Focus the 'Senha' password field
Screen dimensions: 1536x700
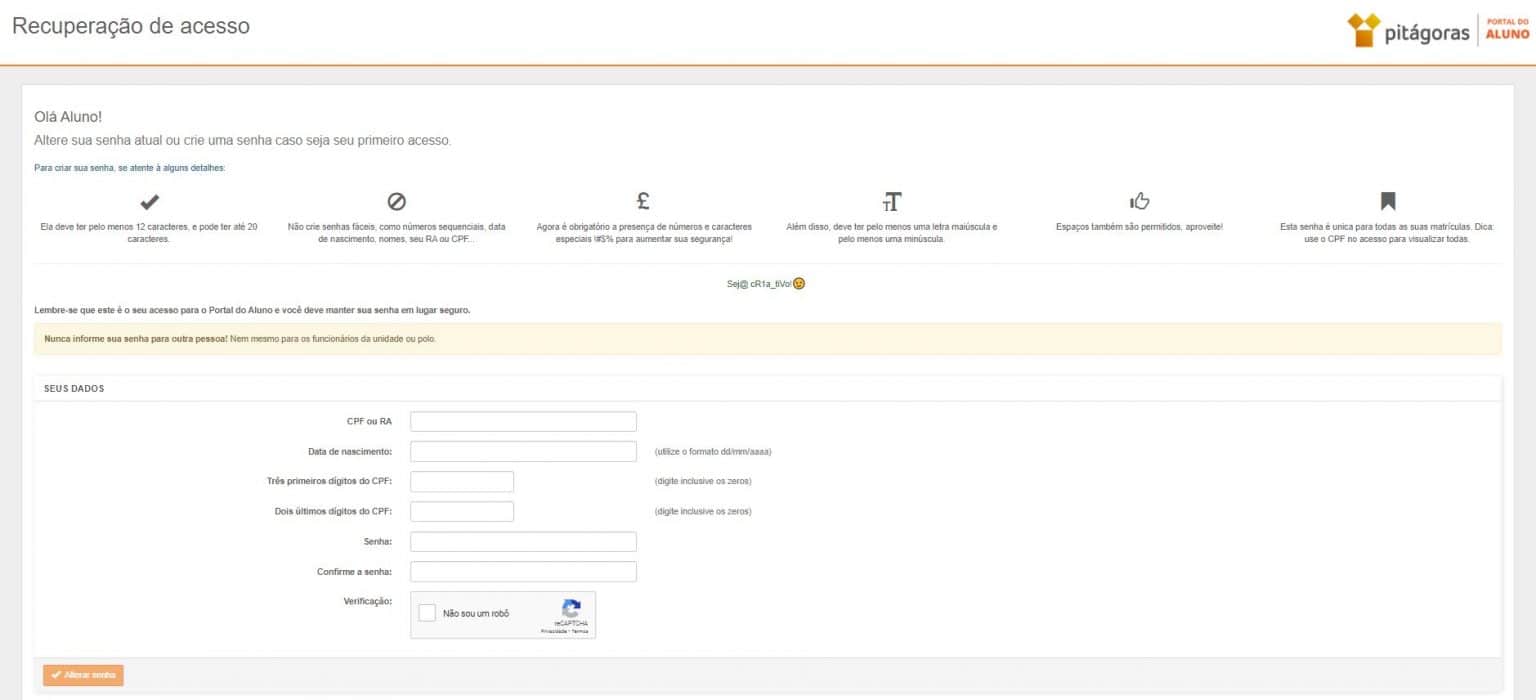click(x=523, y=541)
